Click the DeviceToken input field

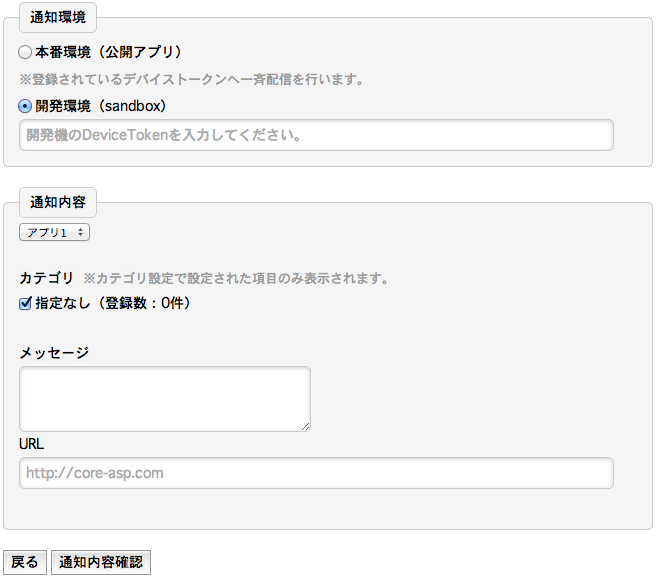316,135
